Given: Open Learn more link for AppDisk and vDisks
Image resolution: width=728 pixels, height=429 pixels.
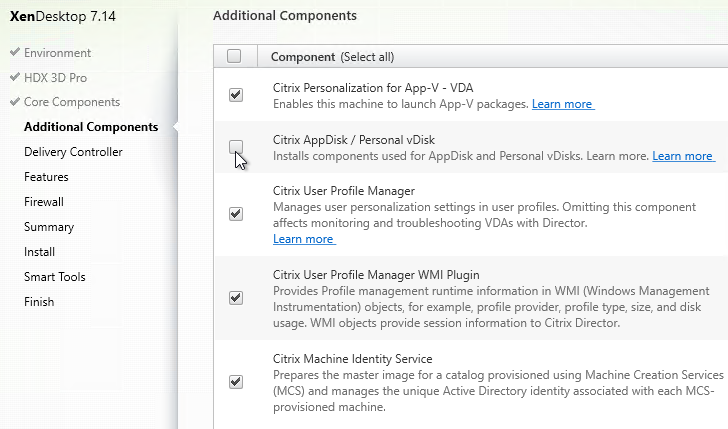Looking at the screenshot, I should 683,156.
